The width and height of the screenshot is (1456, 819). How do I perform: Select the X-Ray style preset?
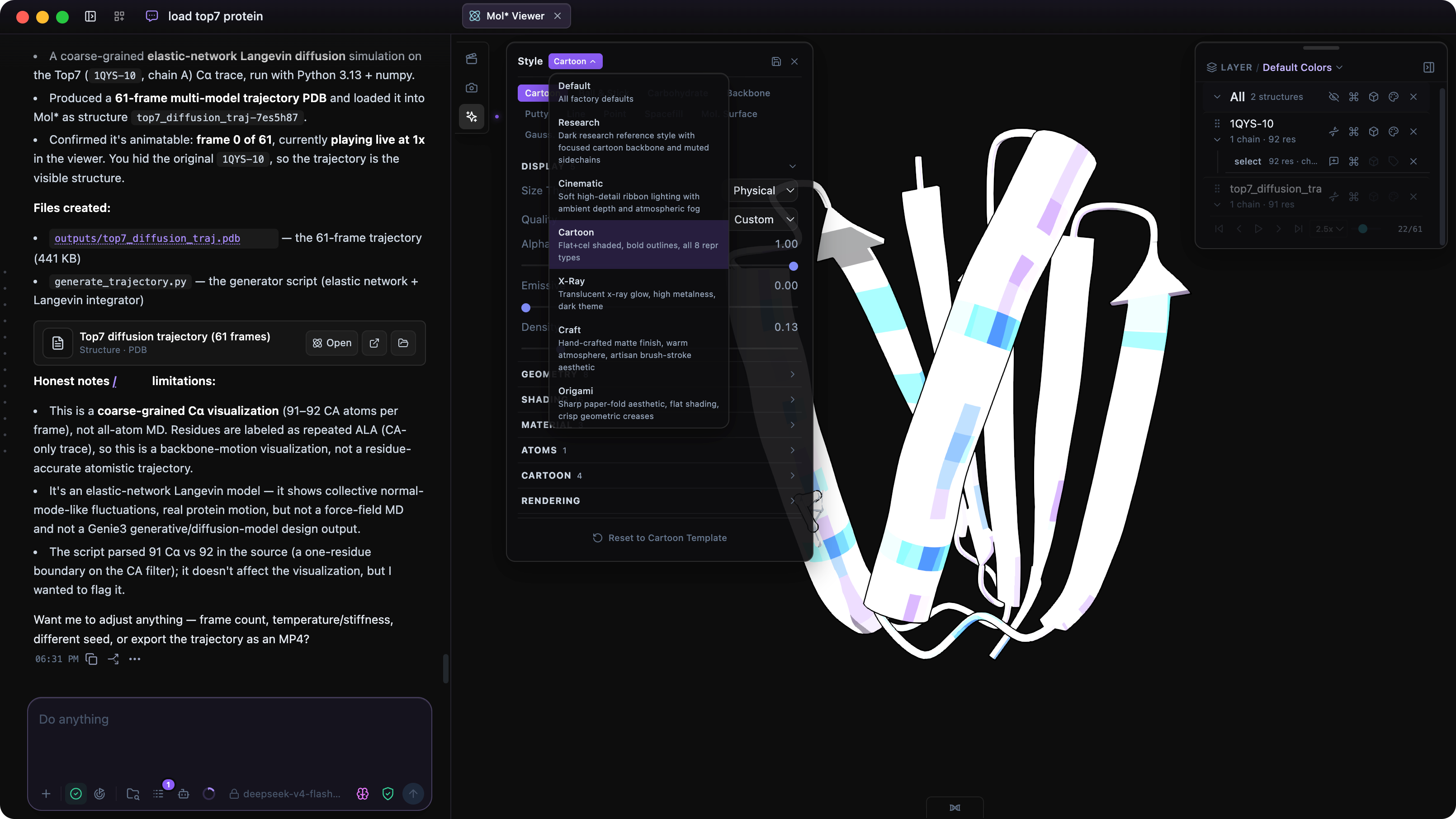638,293
